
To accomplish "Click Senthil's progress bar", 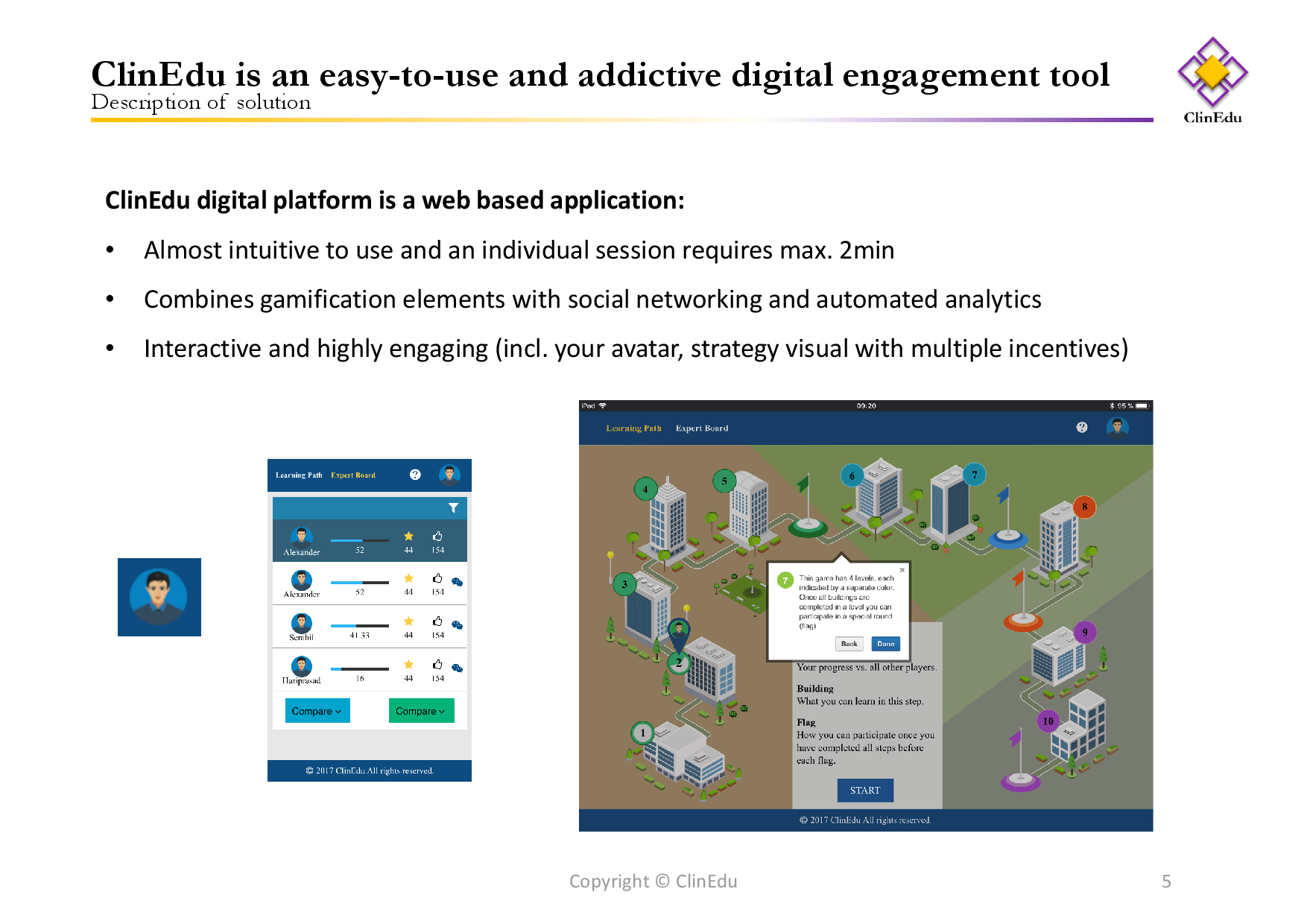I will pyautogui.click(x=359, y=626).
